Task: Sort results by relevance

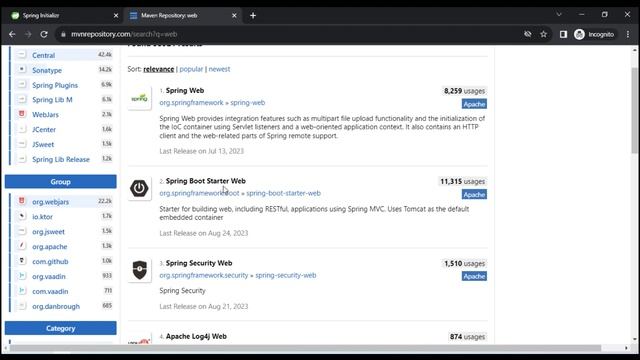Action: 158,69
